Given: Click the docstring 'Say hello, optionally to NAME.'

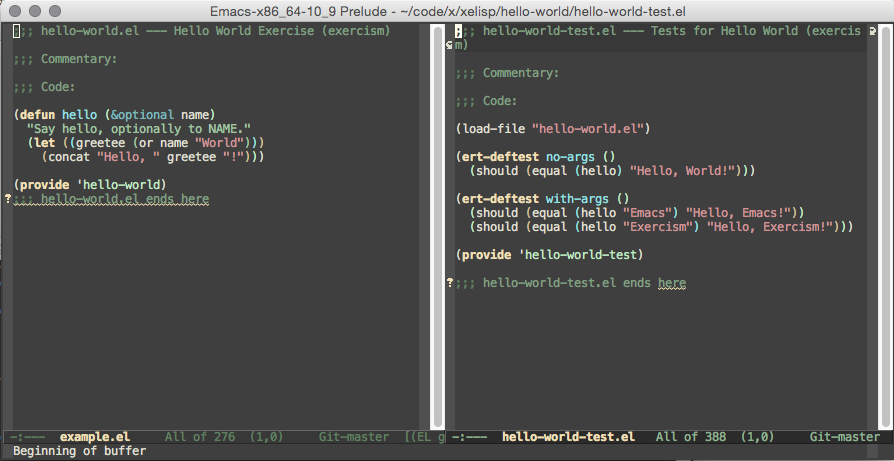Looking at the screenshot, I should click(139, 129).
